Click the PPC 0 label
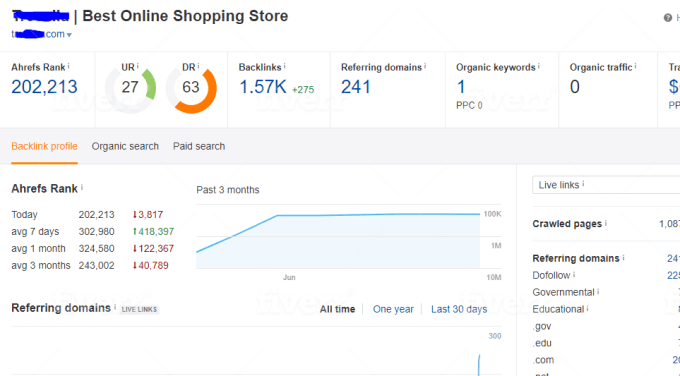Screen dimensions: 680x376 click(x=469, y=105)
